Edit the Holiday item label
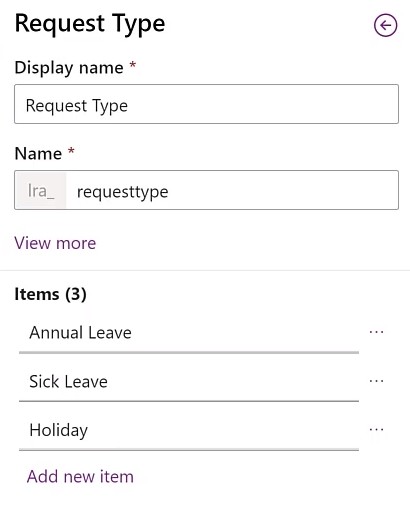Viewport: 410px width, 519px height. point(189,430)
